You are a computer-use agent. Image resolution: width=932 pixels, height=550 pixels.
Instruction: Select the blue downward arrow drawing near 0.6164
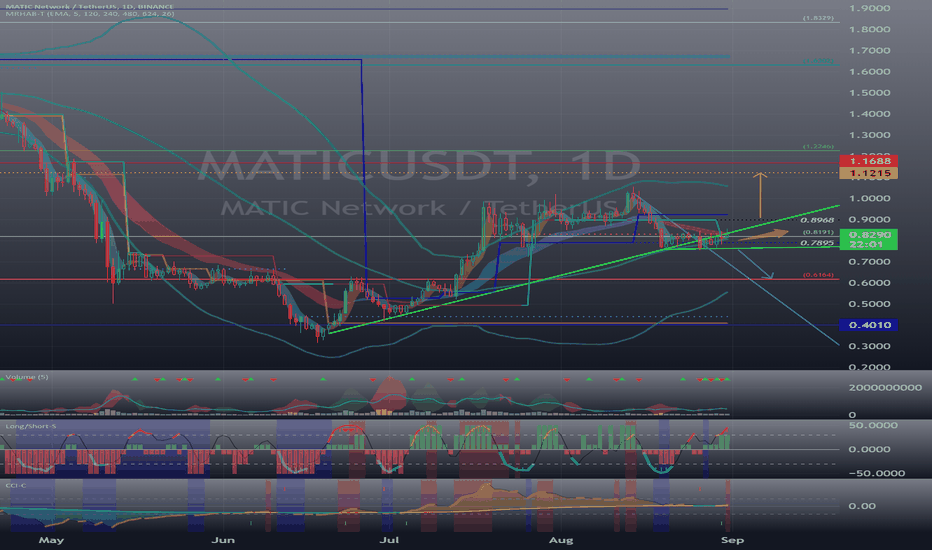coord(755,265)
